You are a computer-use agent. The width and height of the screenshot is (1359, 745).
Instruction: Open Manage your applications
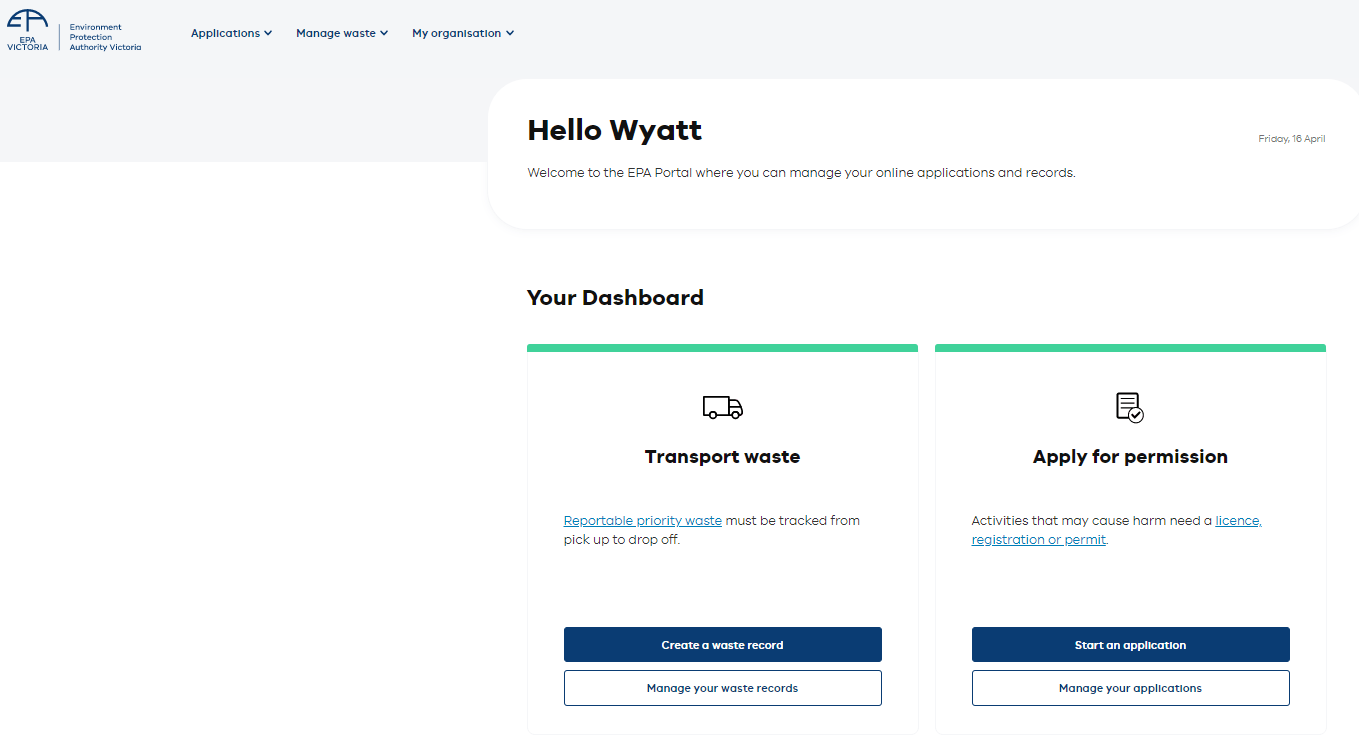(x=1131, y=688)
